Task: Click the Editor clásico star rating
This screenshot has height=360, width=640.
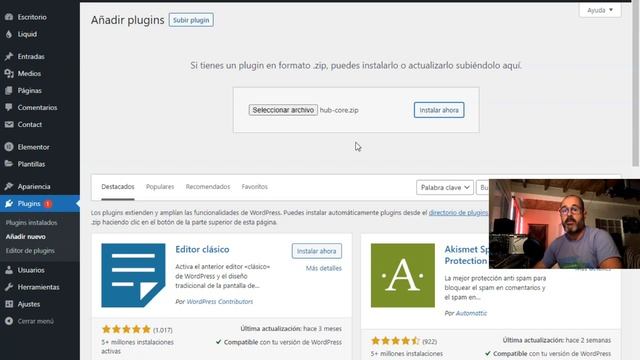Action: 126,329
